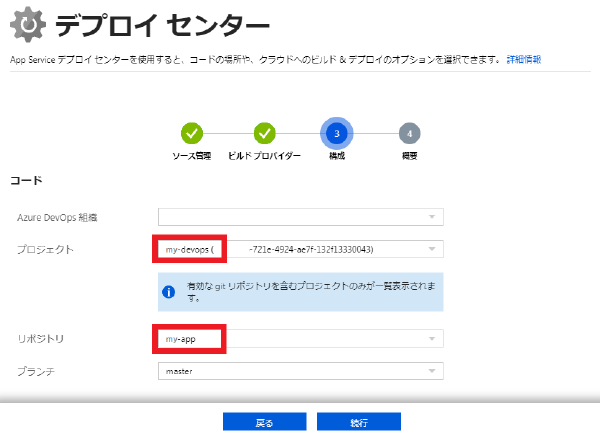Click the 概要 step label
This screenshot has width=600, height=437.
point(409,156)
